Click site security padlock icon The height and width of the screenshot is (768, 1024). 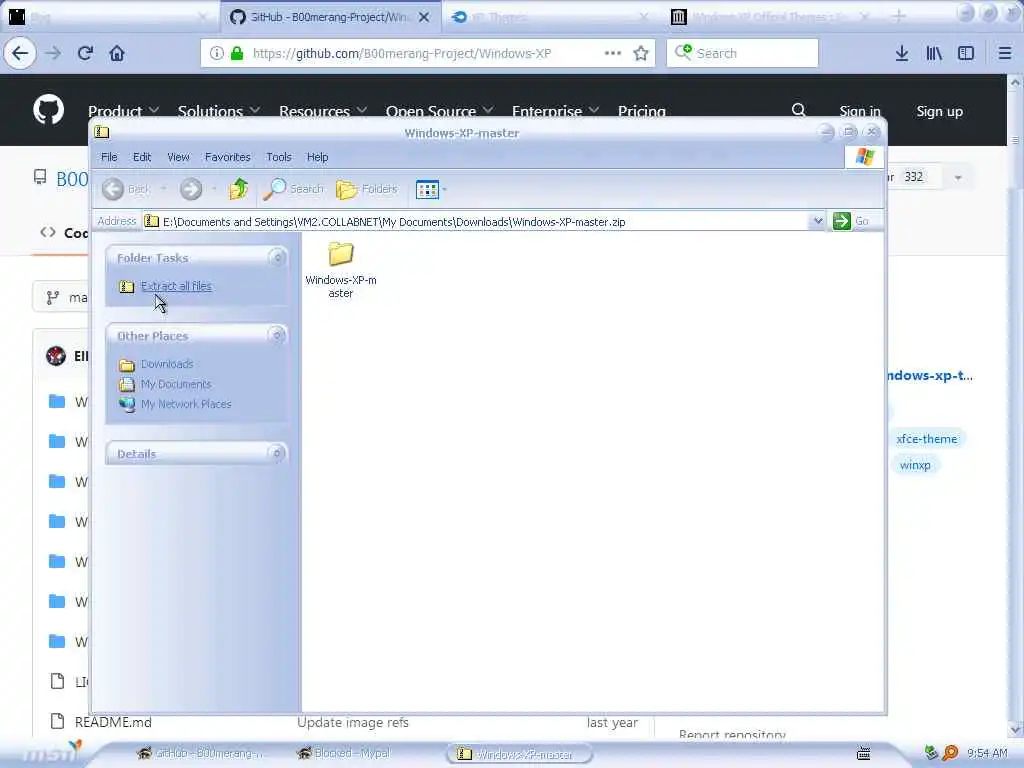[237, 53]
